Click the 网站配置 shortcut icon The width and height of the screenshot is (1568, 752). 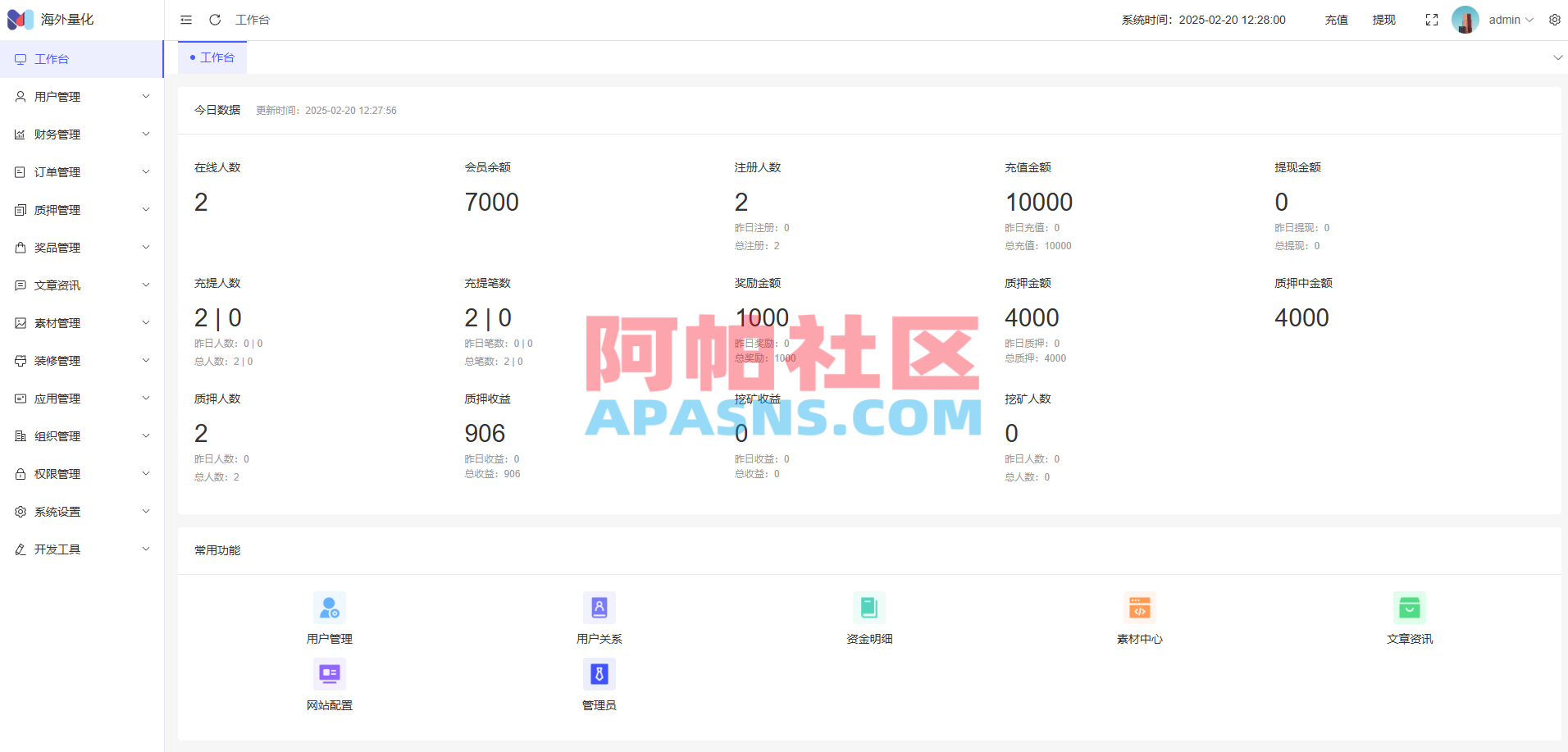click(329, 672)
